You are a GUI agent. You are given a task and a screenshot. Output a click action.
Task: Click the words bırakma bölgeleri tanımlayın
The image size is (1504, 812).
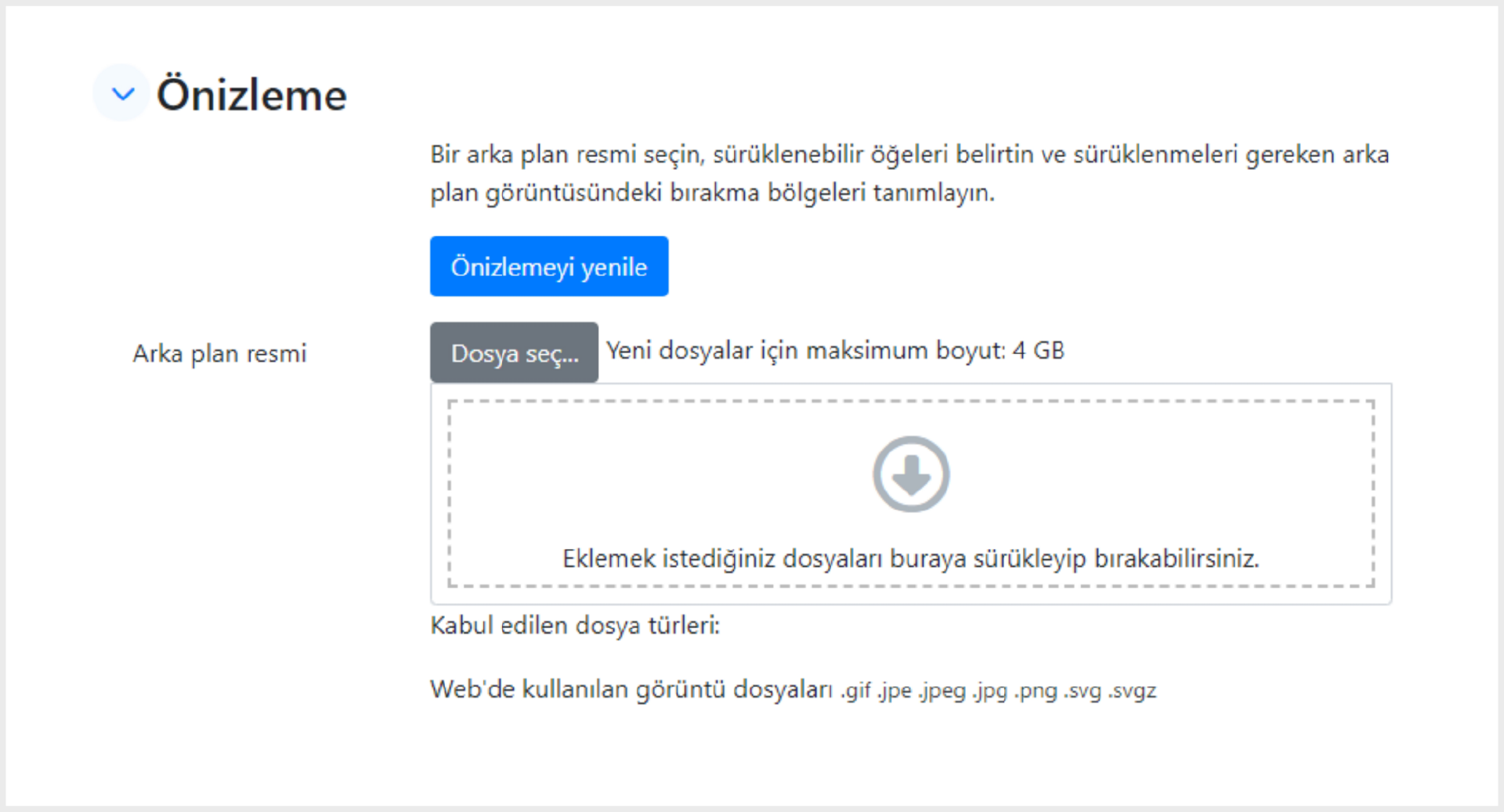(x=832, y=193)
